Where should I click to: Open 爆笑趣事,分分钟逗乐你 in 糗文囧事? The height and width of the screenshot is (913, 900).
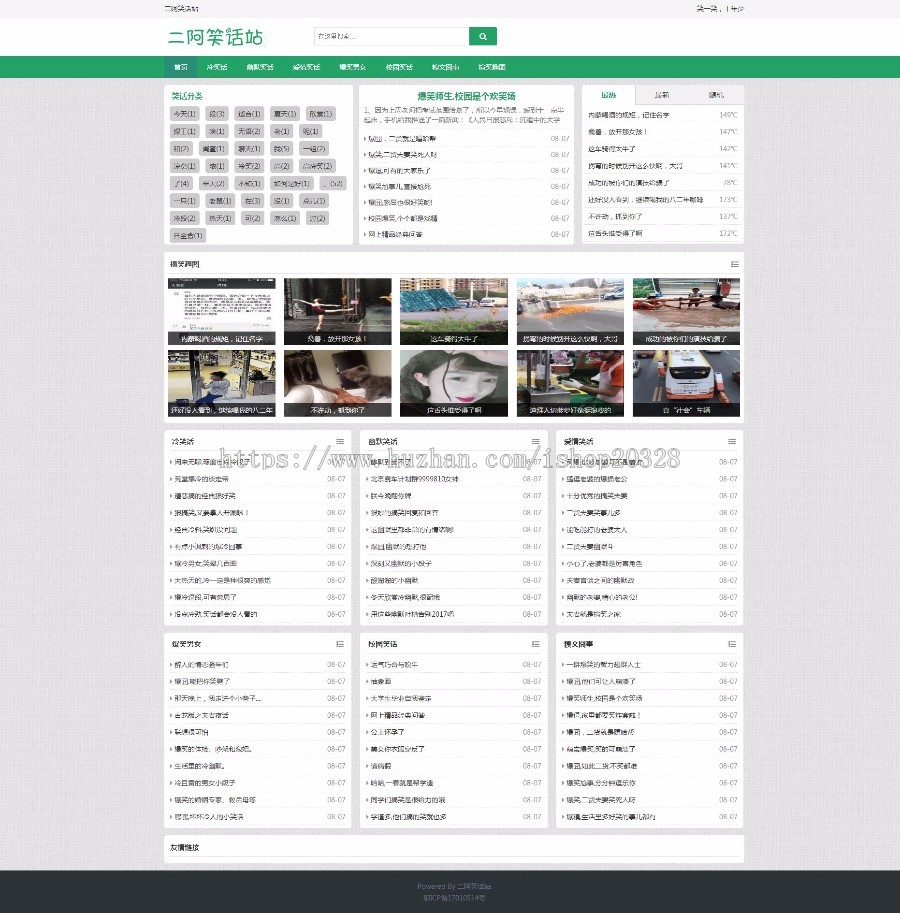click(x=601, y=783)
